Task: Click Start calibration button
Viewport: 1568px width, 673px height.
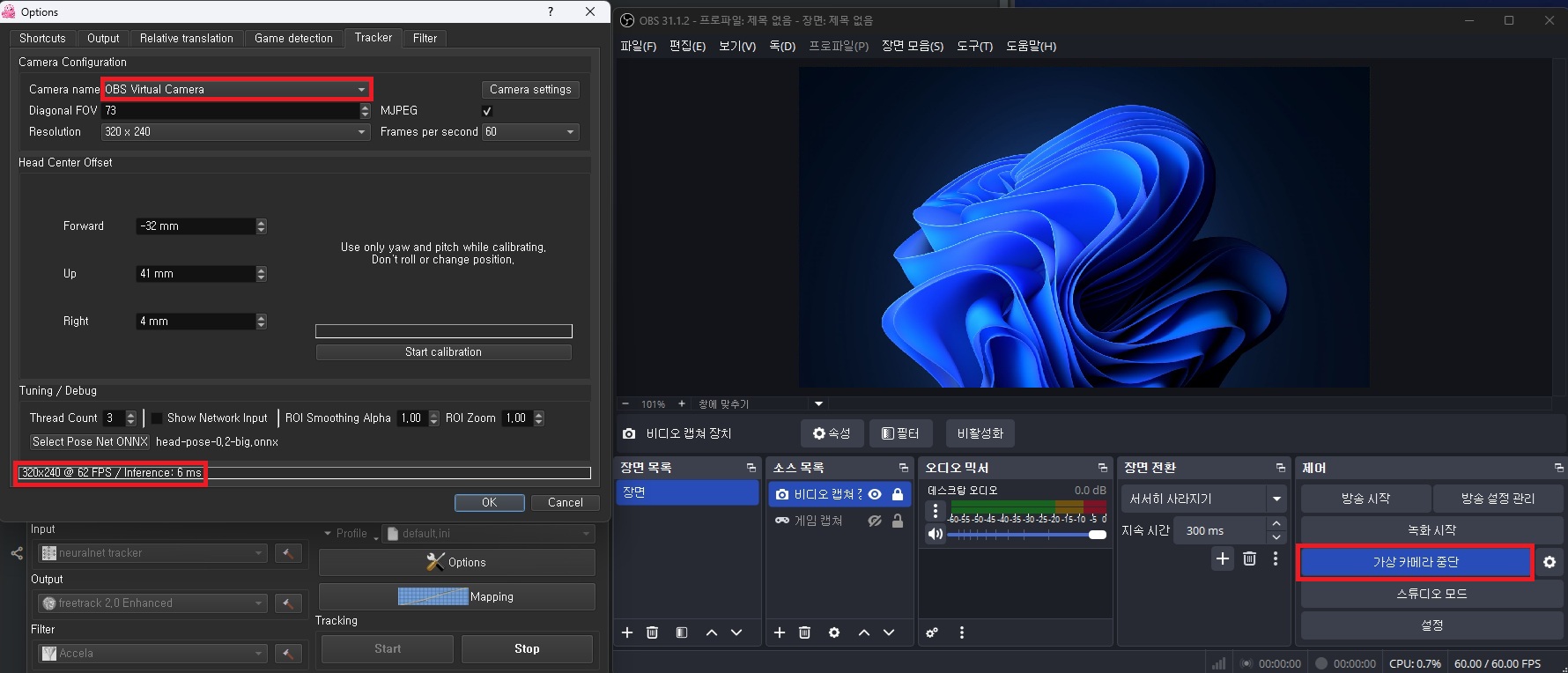Action: click(x=443, y=352)
